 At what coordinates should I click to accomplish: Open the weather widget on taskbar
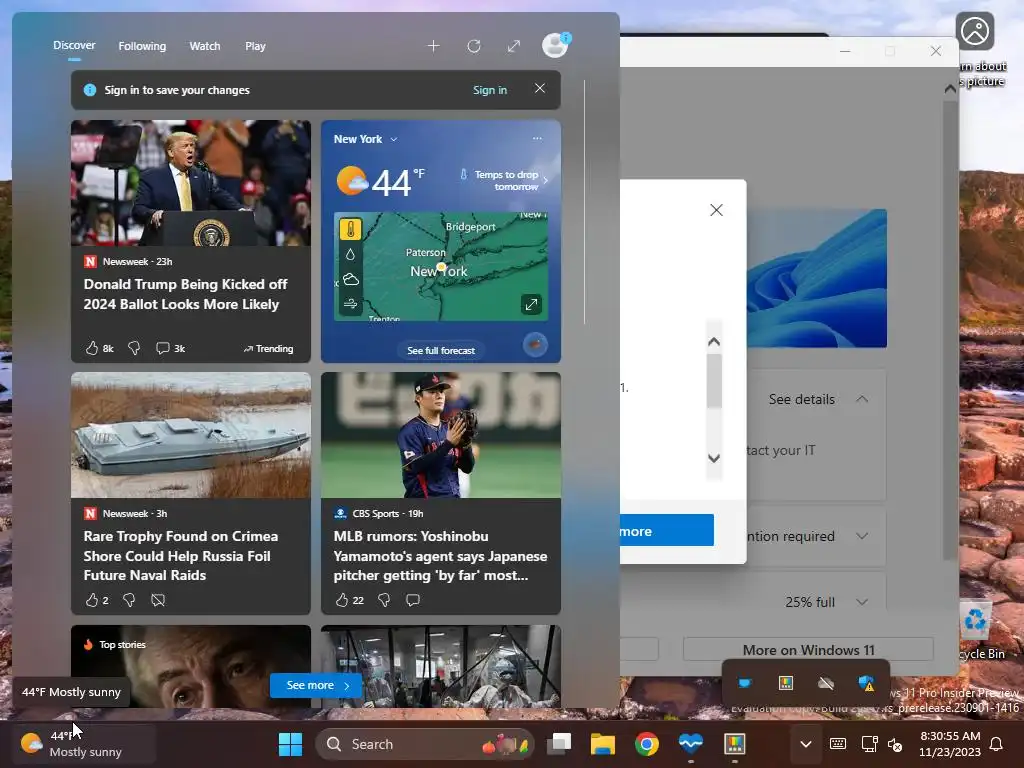(85, 744)
